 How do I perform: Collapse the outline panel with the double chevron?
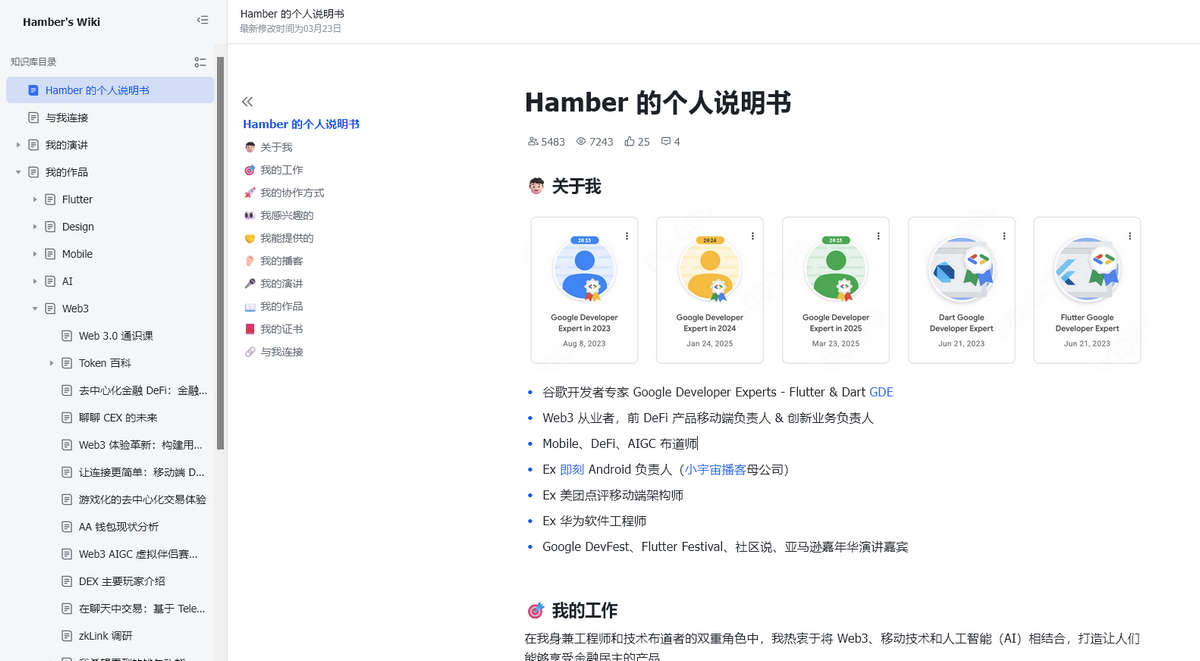tap(248, 102)
